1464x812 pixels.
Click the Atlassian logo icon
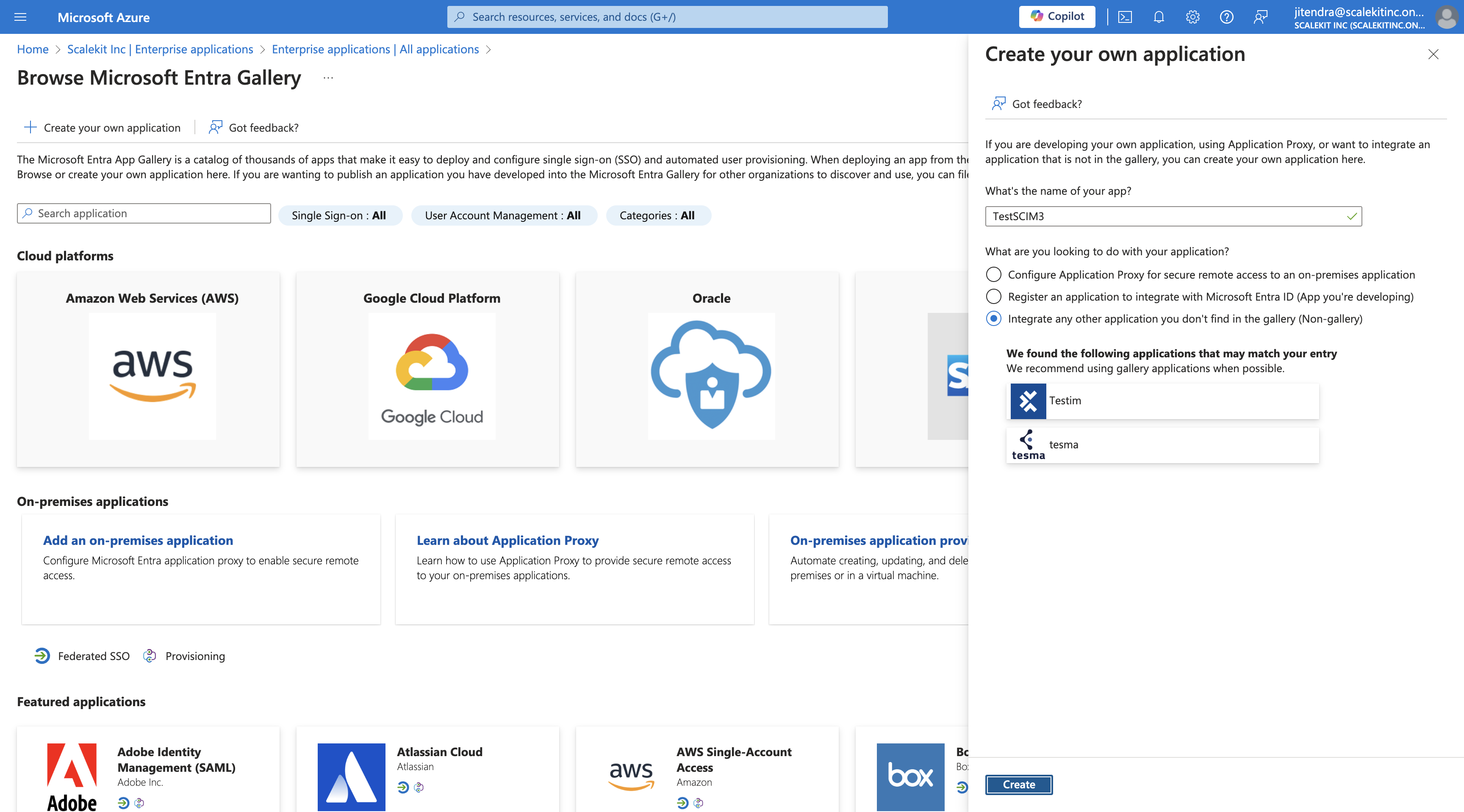pyautogui.click(x=351, y=777)
